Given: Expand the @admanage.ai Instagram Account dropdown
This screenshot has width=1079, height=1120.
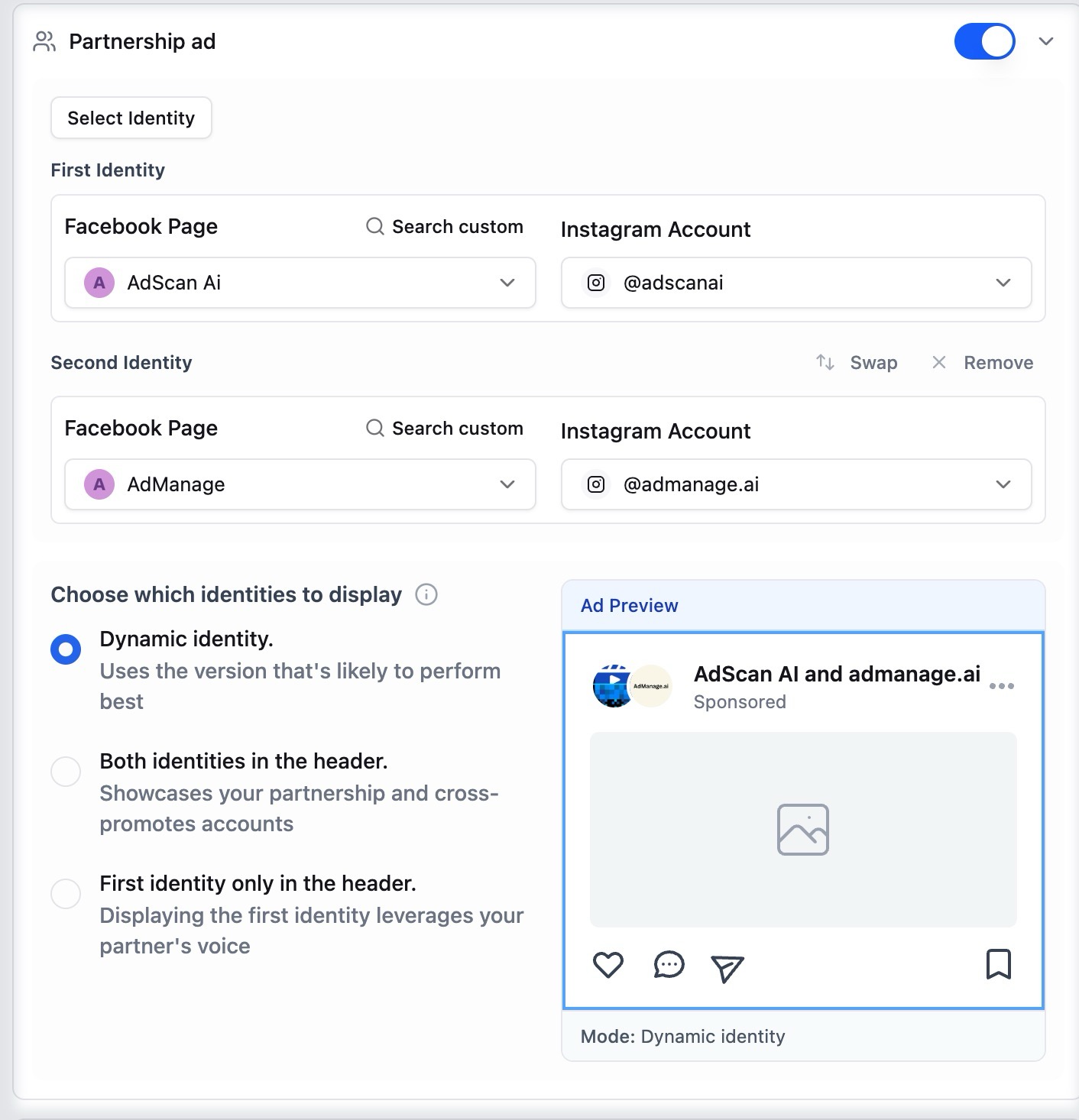Looking at the screenshot, I should [x=1003, y=484].
